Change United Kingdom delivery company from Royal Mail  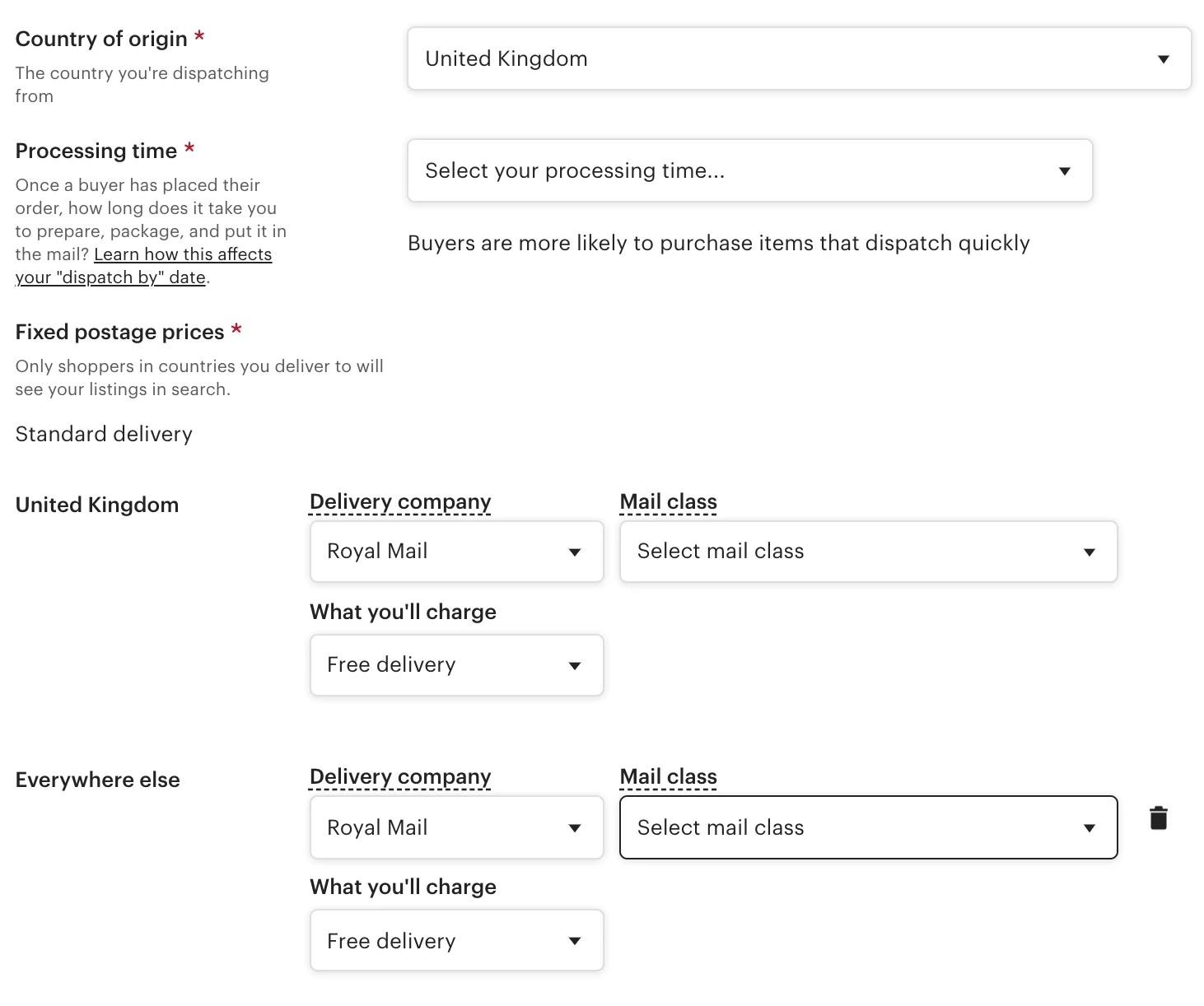click(x=456, y=552)
